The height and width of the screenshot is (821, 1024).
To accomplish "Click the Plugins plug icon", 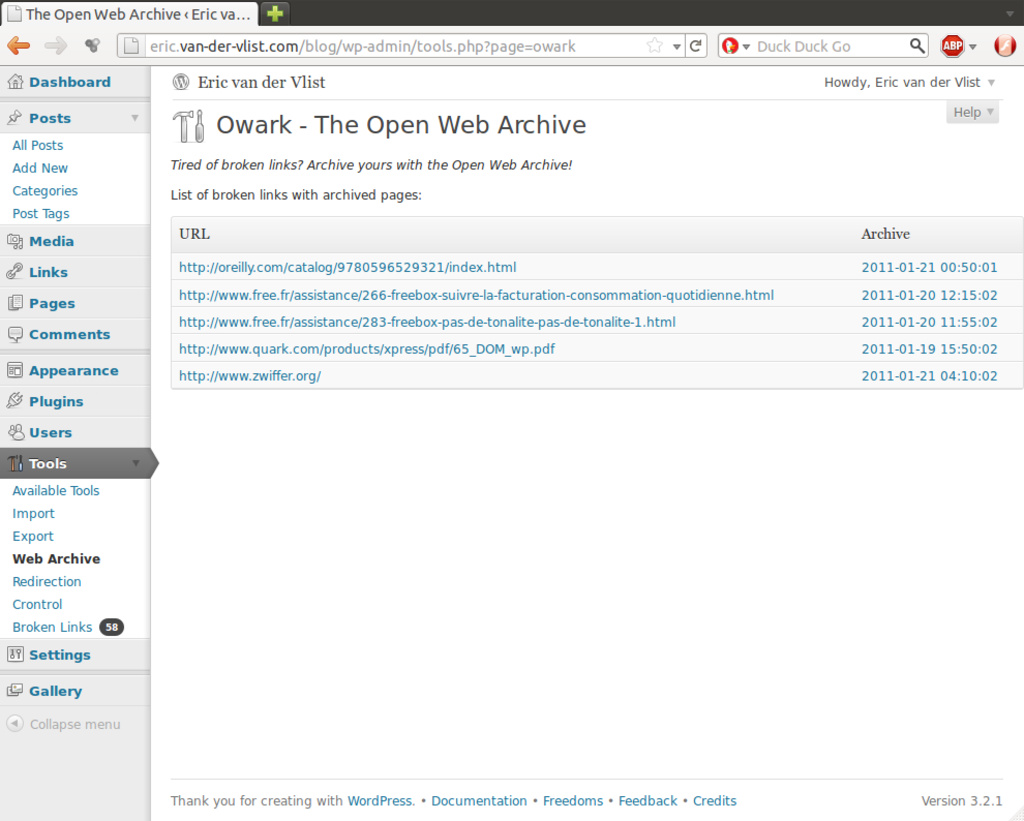I will 15,401.
